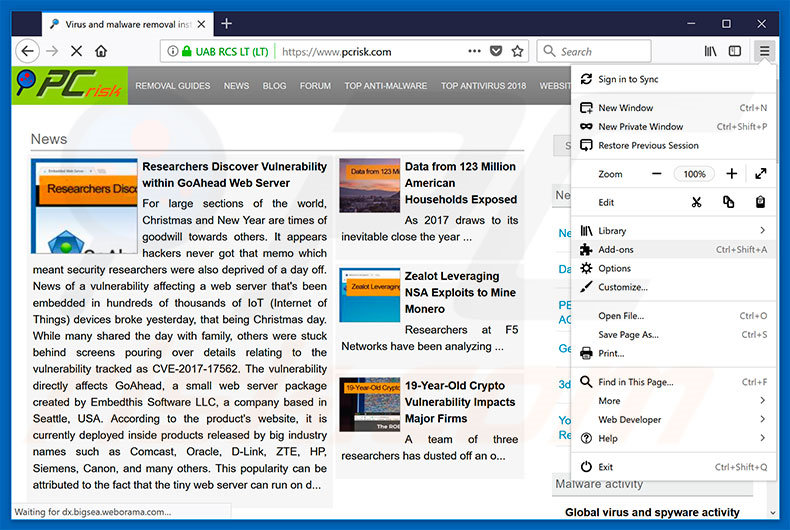This screenshot has height=530, width=790.
Task: Select New Window menu entry
Action: [673, 108]
